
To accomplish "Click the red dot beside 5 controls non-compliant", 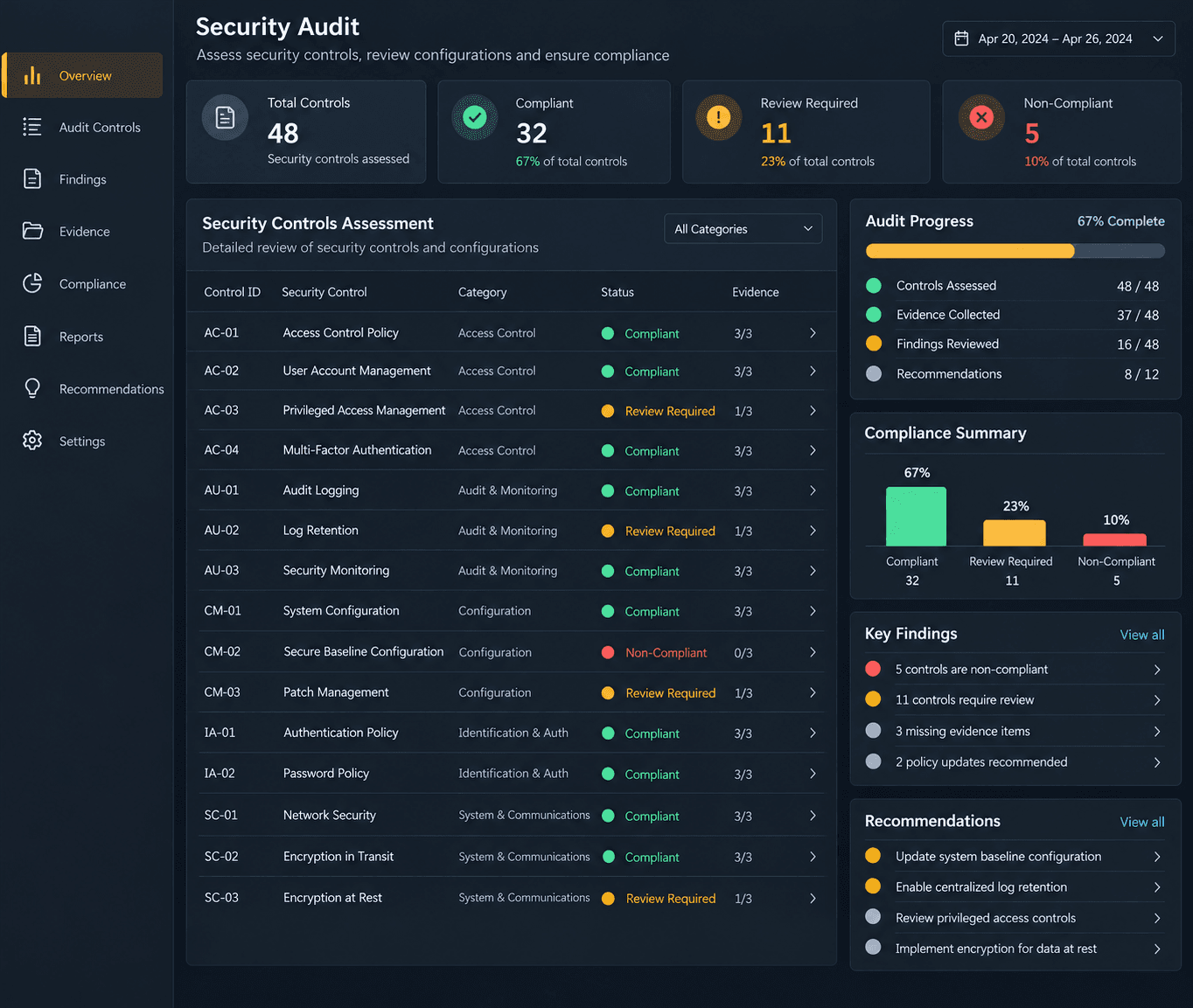I will tap(873, 669).
